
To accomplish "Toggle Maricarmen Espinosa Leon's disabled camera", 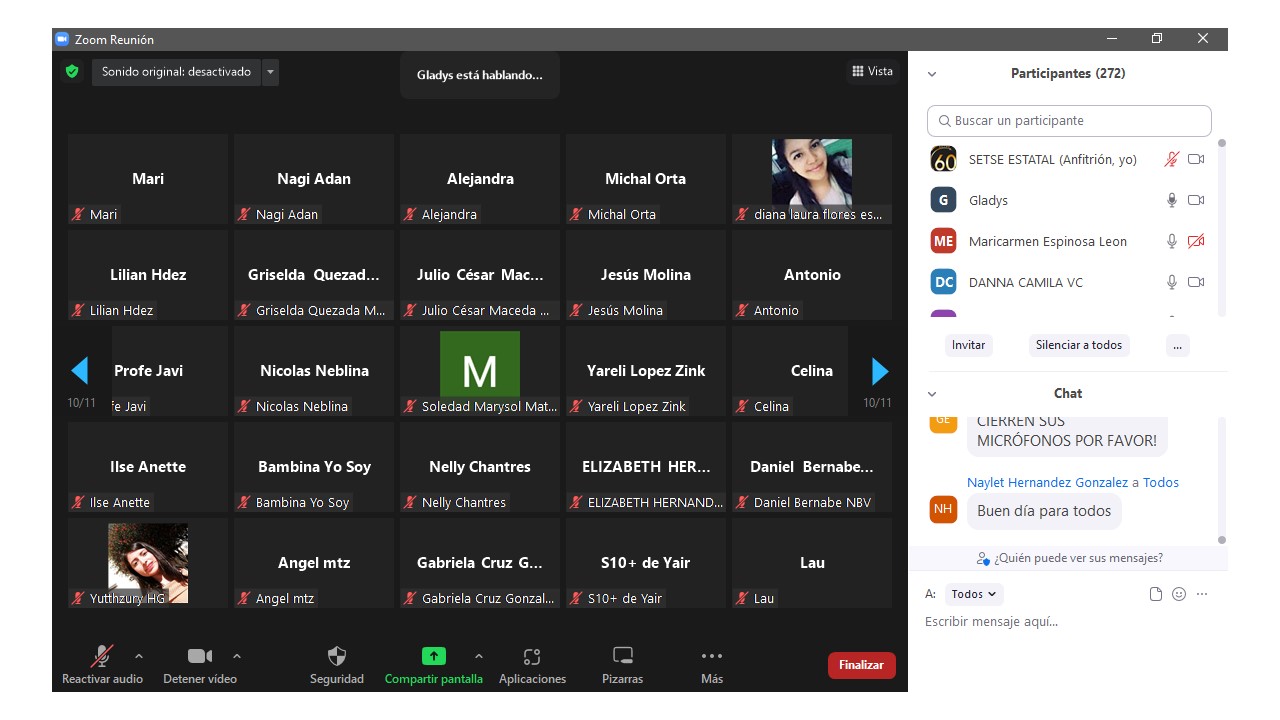I will point(1196,241).
